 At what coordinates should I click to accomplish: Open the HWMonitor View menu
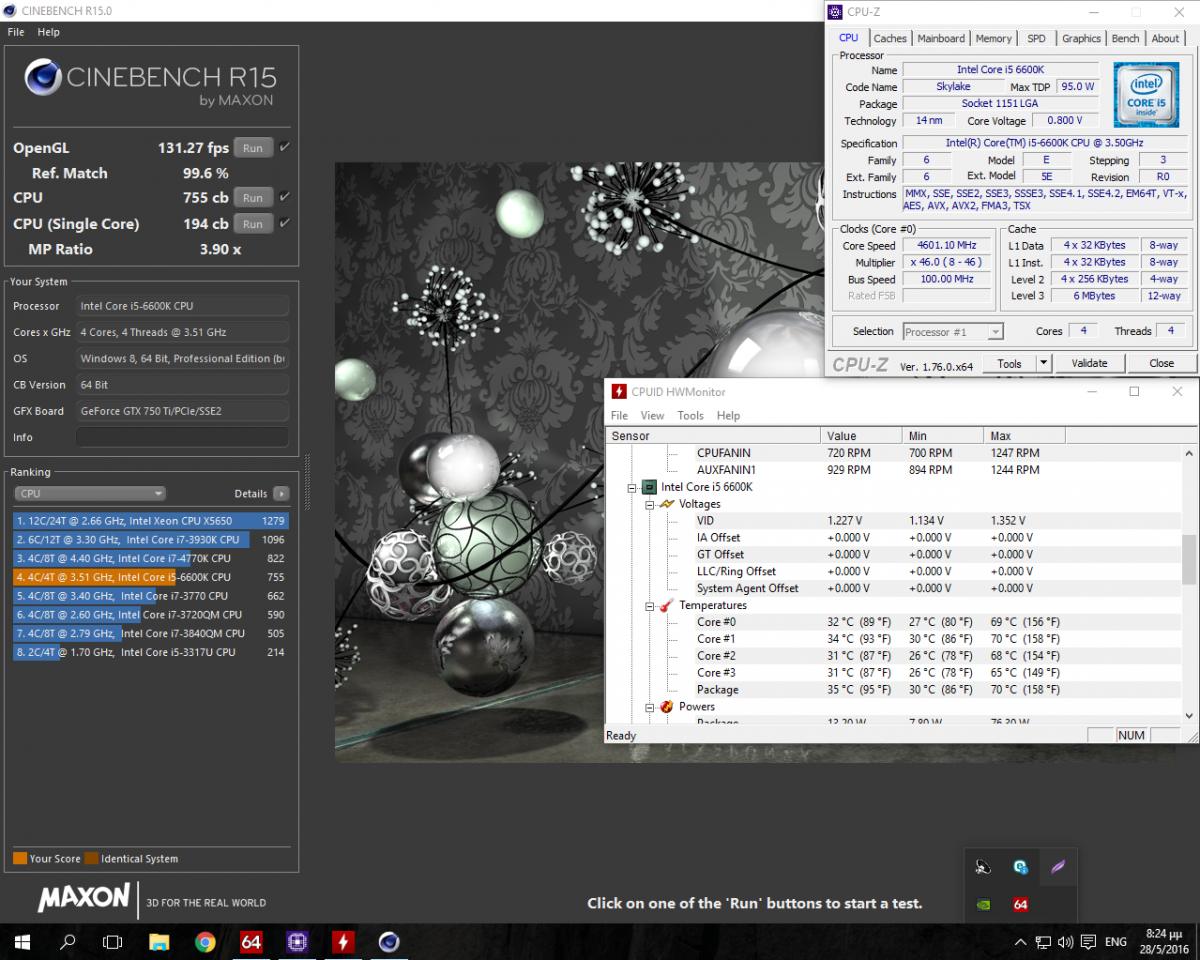(652, 415)
